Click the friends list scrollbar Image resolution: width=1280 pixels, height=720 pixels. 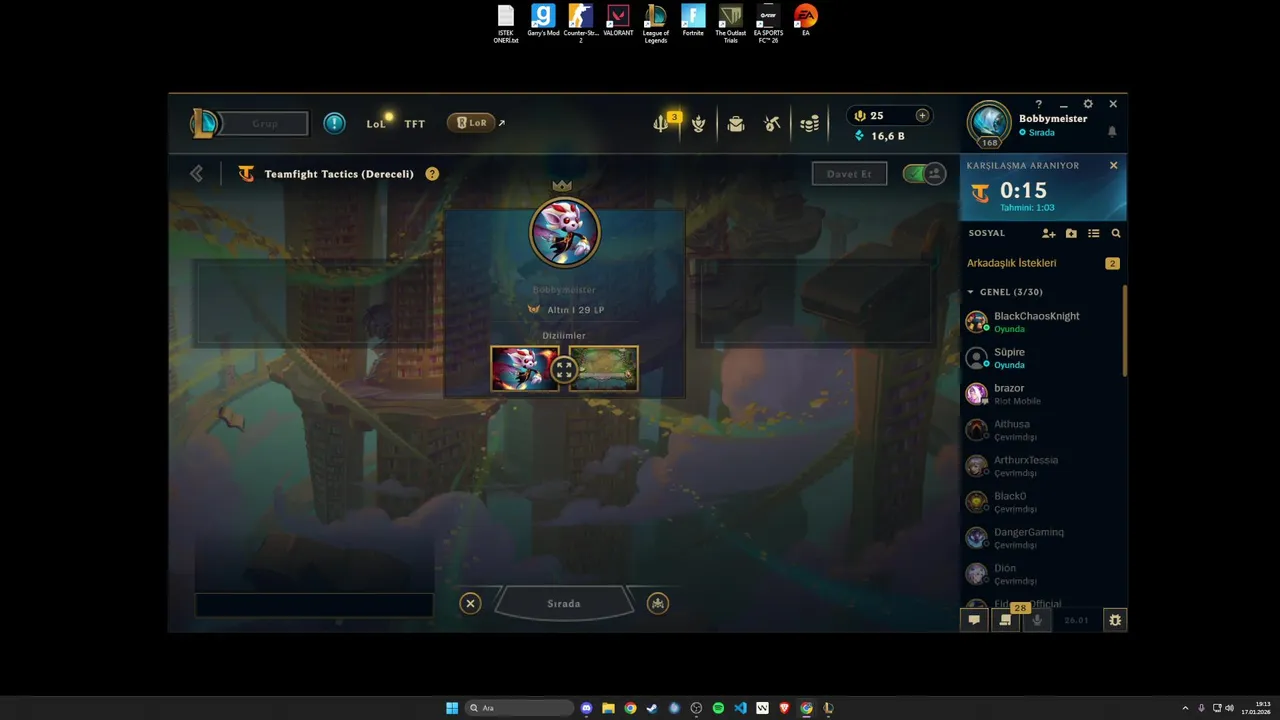[1125, 330]
